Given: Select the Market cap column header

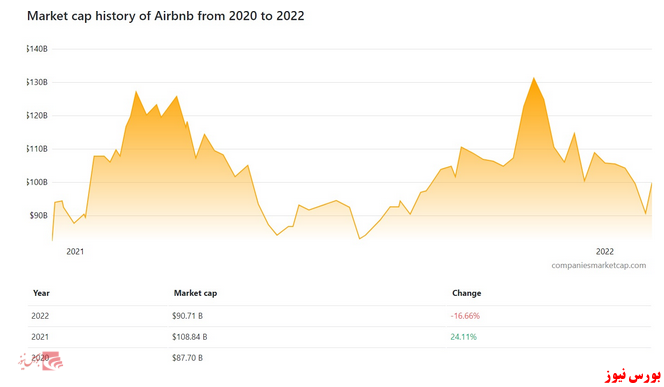Looking at the screenshot, I should (x=195, y=293).
